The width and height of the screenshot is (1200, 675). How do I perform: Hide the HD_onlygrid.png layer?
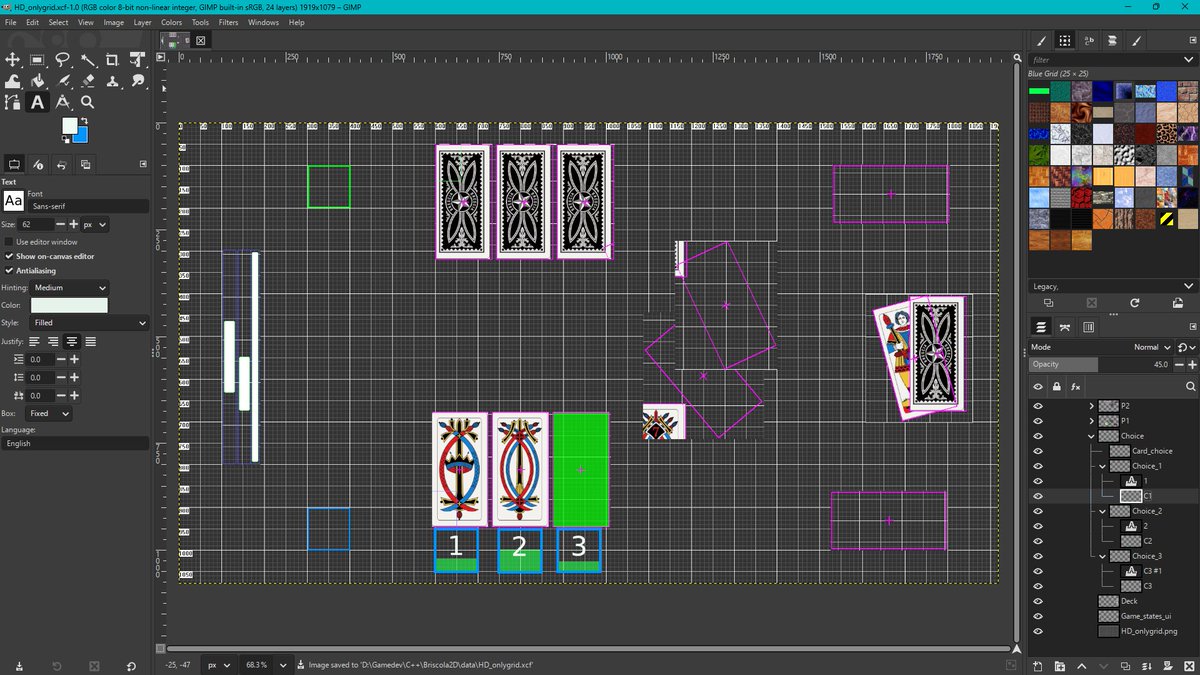[x=1037, y=631]
